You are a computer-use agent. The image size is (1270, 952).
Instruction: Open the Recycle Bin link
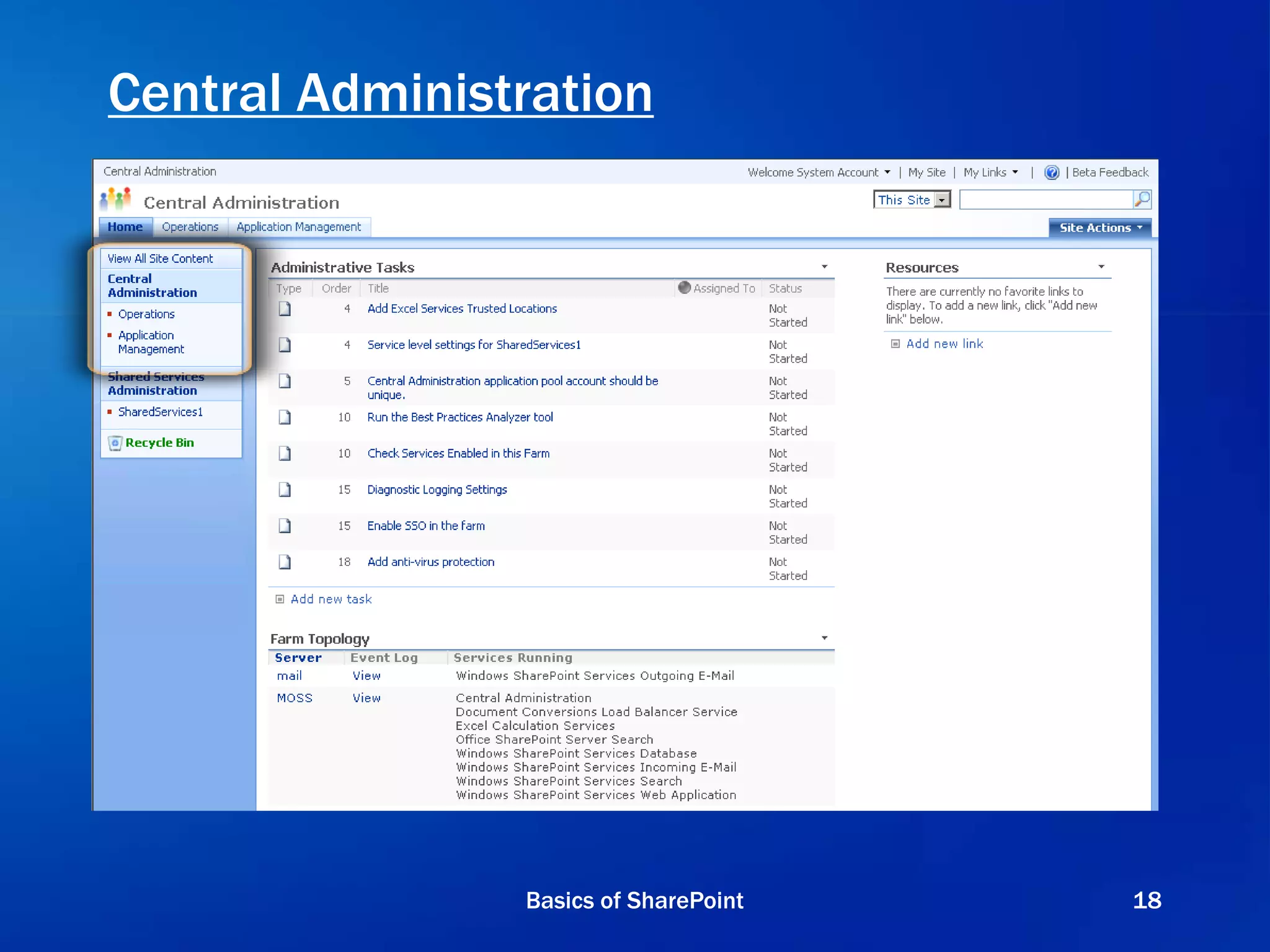point(160,443)
